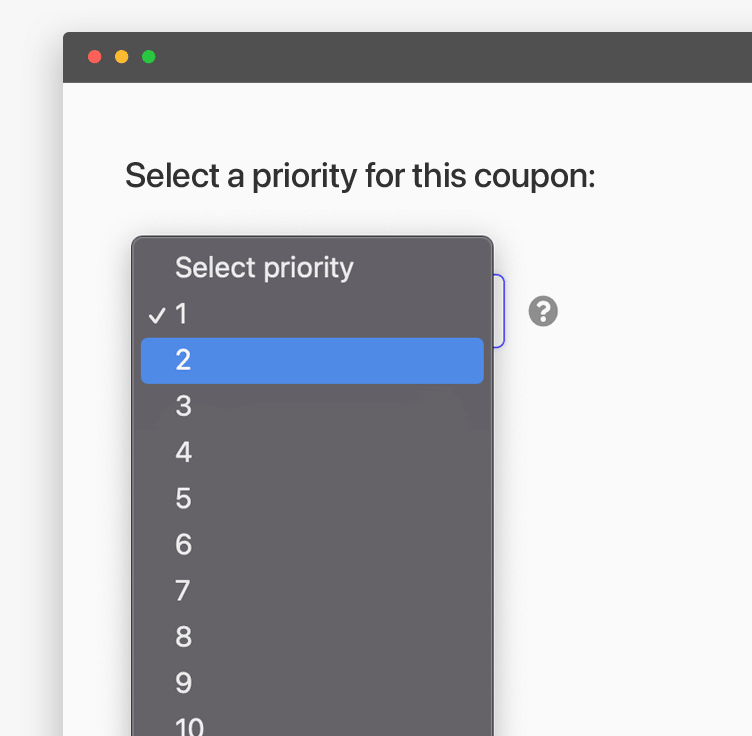Click the gray question mark help icon

[543, 312]
